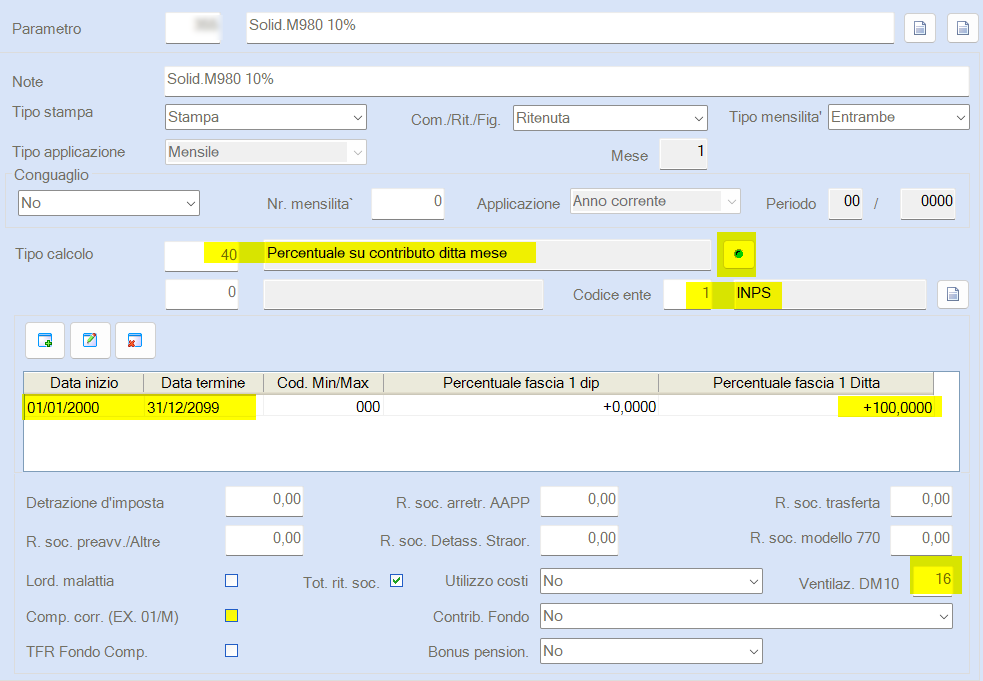983x681 pixels.
Task: Click the Note input field
Action: coord(567,82)
